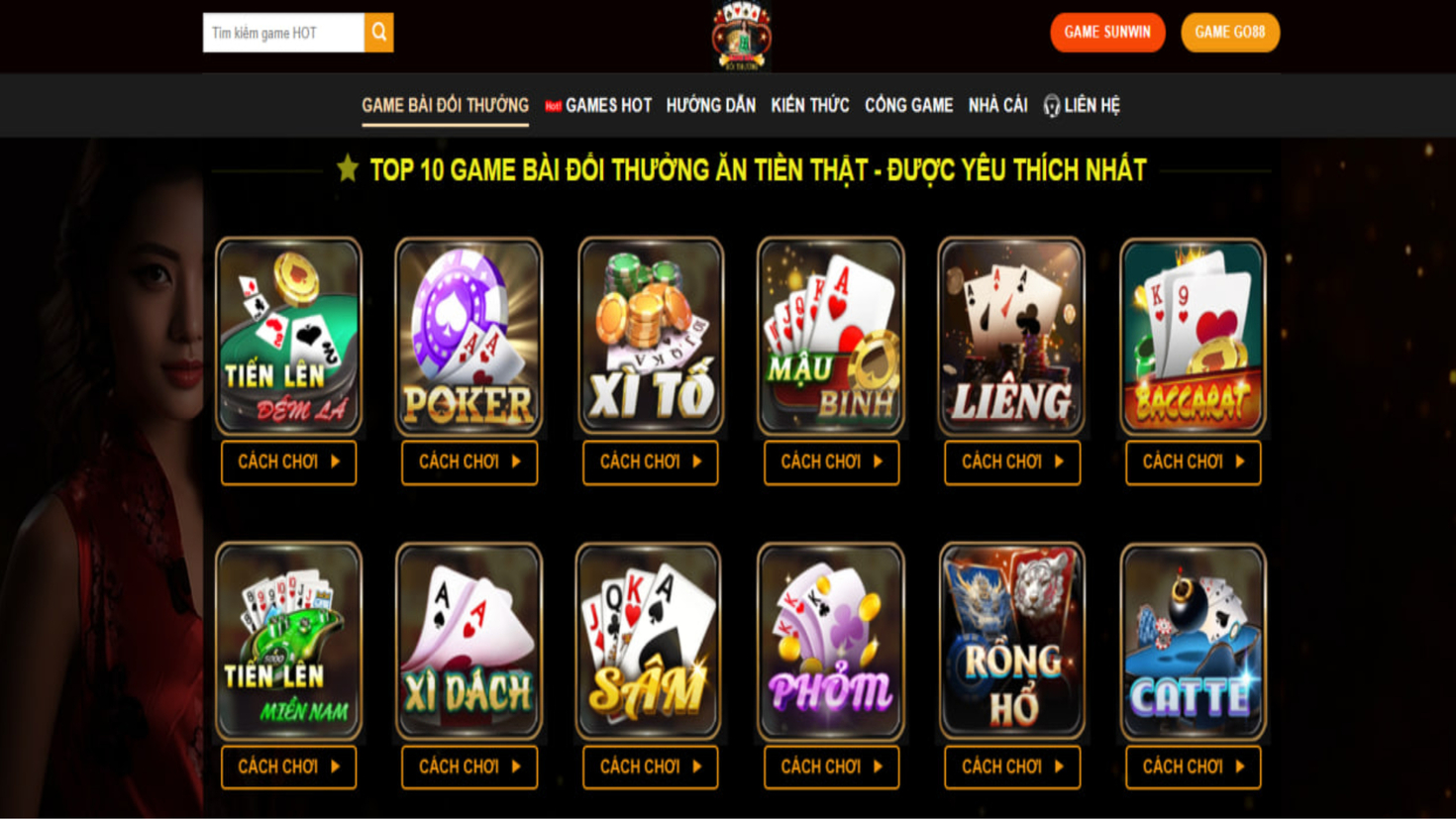Choose the Rồng Hổ game icon
This screenshot has height=819, width=1456.
point(1011,641)
